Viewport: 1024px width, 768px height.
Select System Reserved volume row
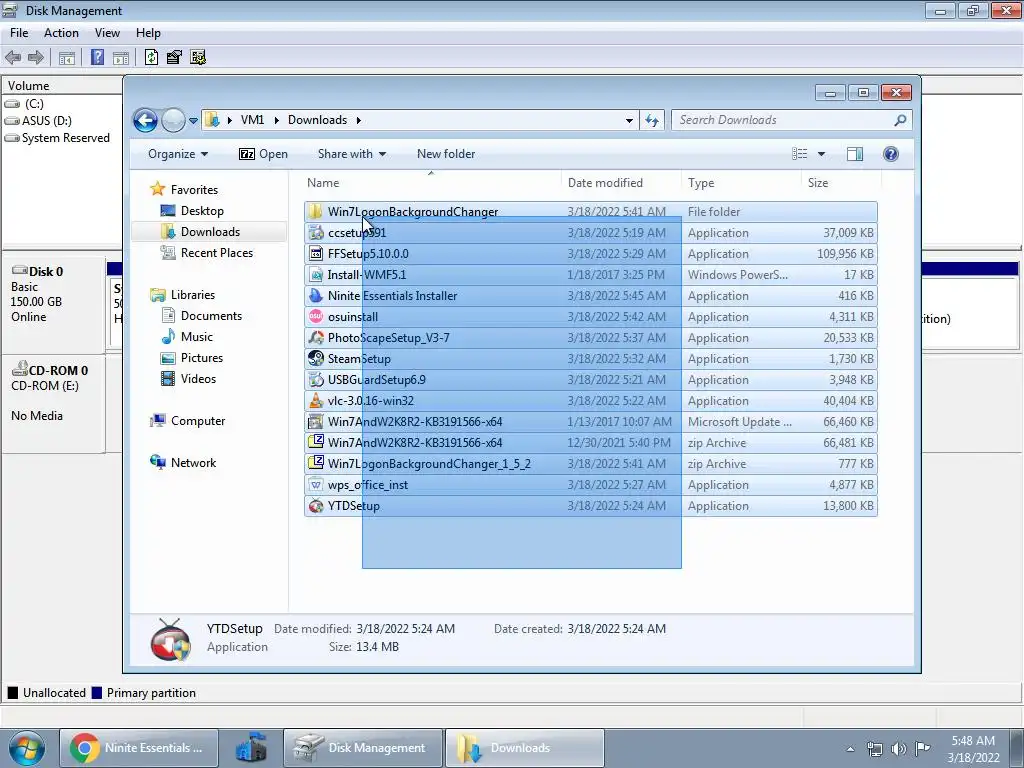(57, 138)
